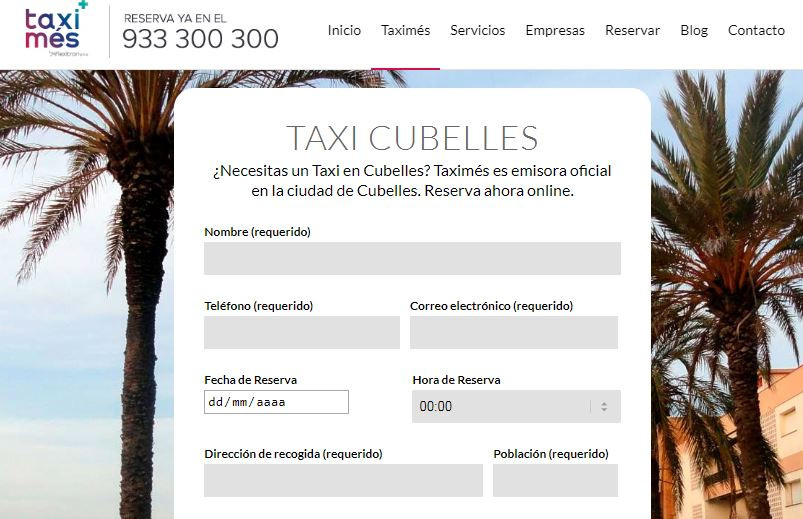This screenshot has width=803, height=519.
Task: Open the Contacto page
Action: 756,31
